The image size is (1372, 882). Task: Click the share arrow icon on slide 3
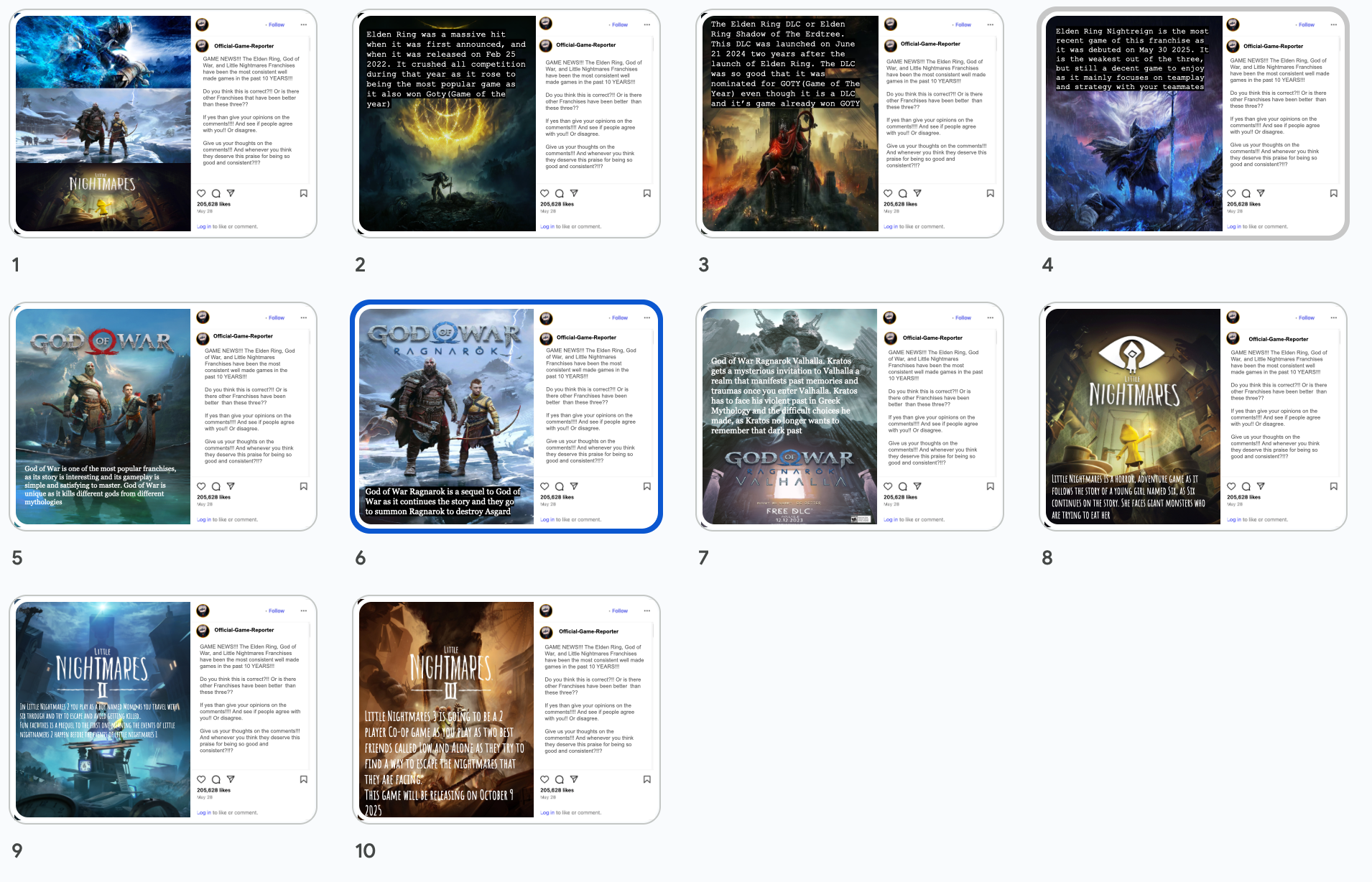(917, 193)
